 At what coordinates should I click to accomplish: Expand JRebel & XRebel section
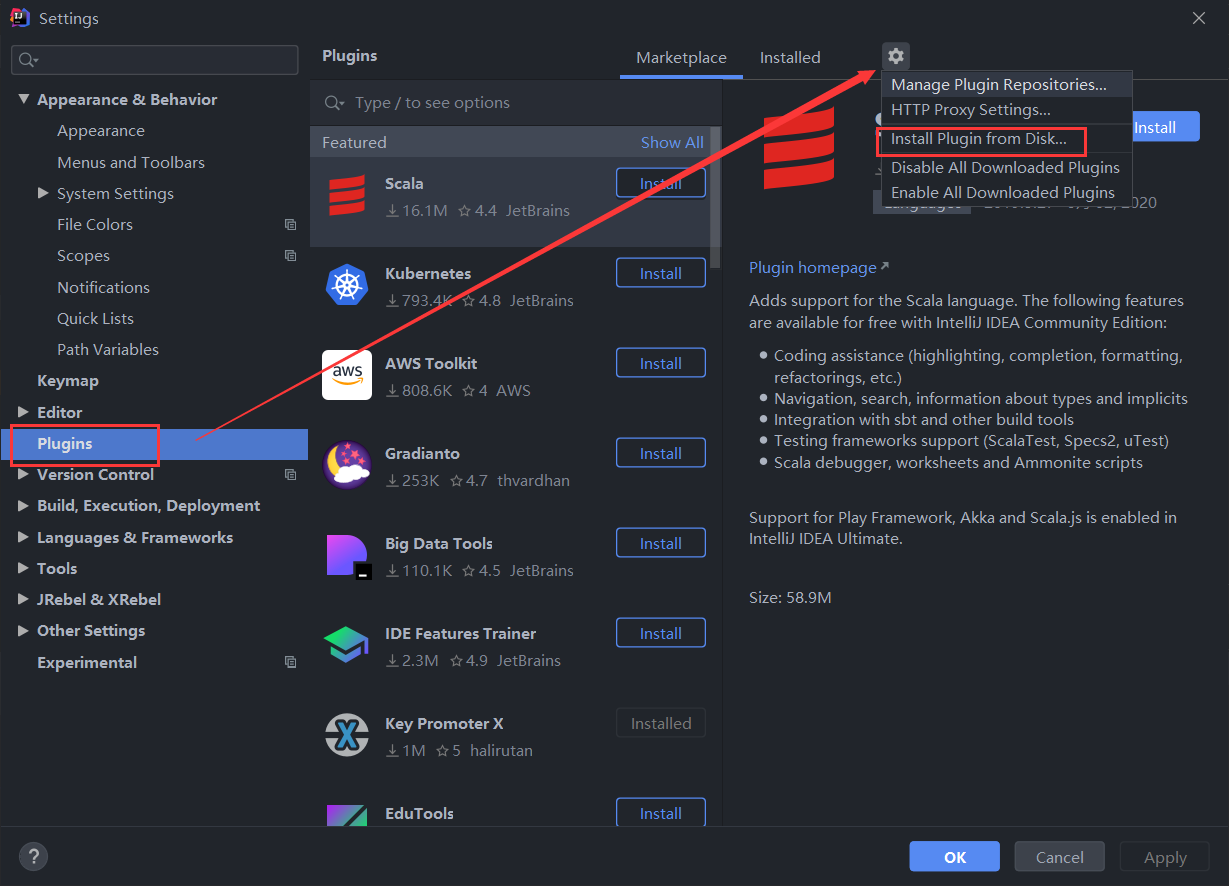pyautogui.click(x=24, y=600)
